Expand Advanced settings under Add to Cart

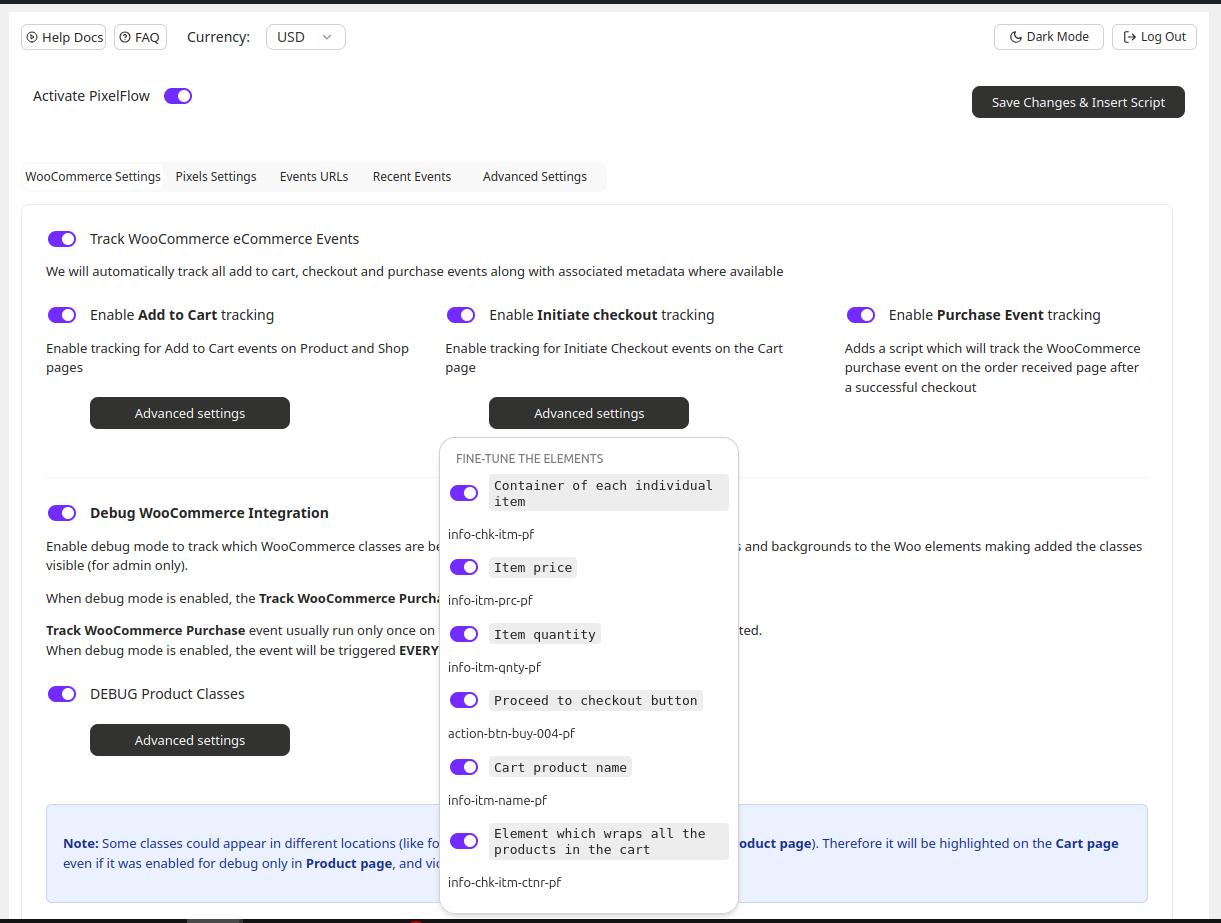coord(190,413)
